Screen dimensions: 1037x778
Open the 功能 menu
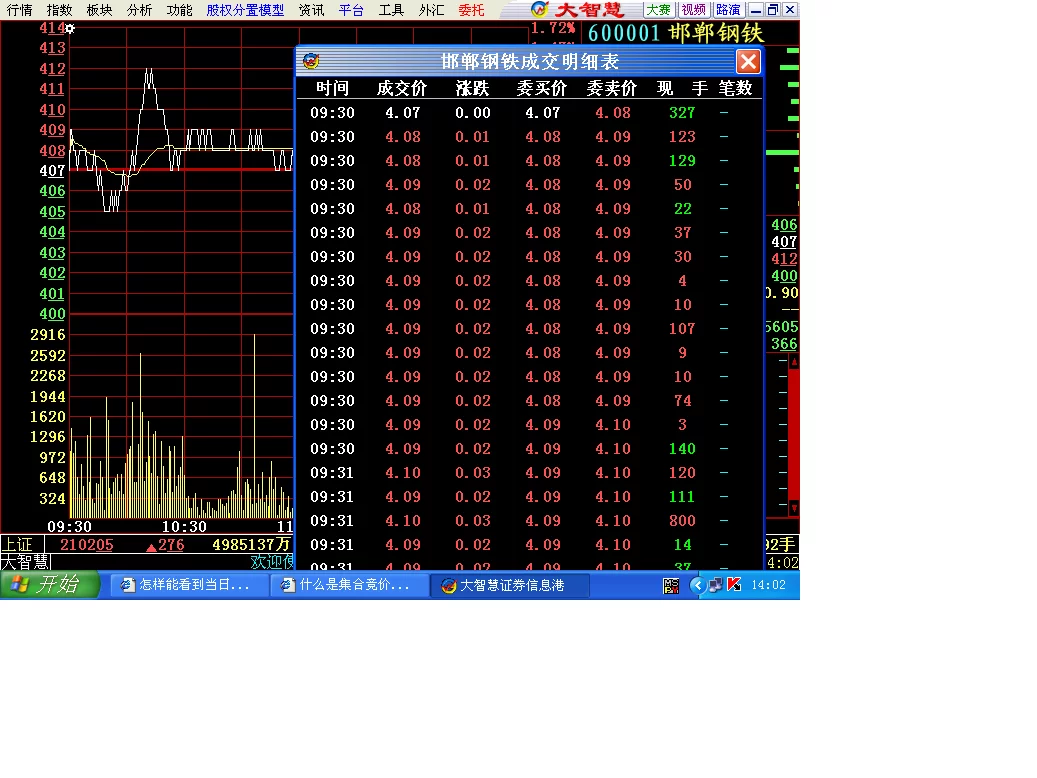pyautogui.click(x=179, y=10)
